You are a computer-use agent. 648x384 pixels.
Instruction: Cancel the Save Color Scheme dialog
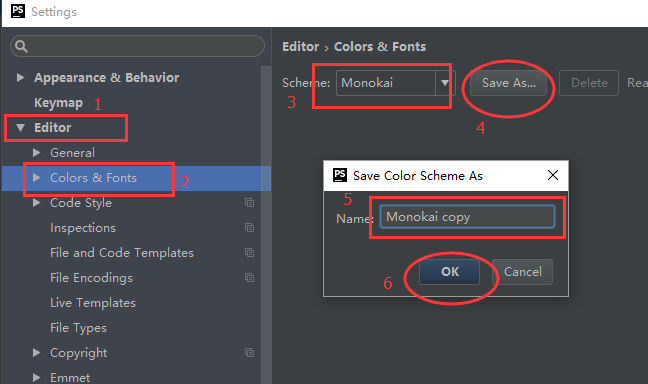coord(522,272)
